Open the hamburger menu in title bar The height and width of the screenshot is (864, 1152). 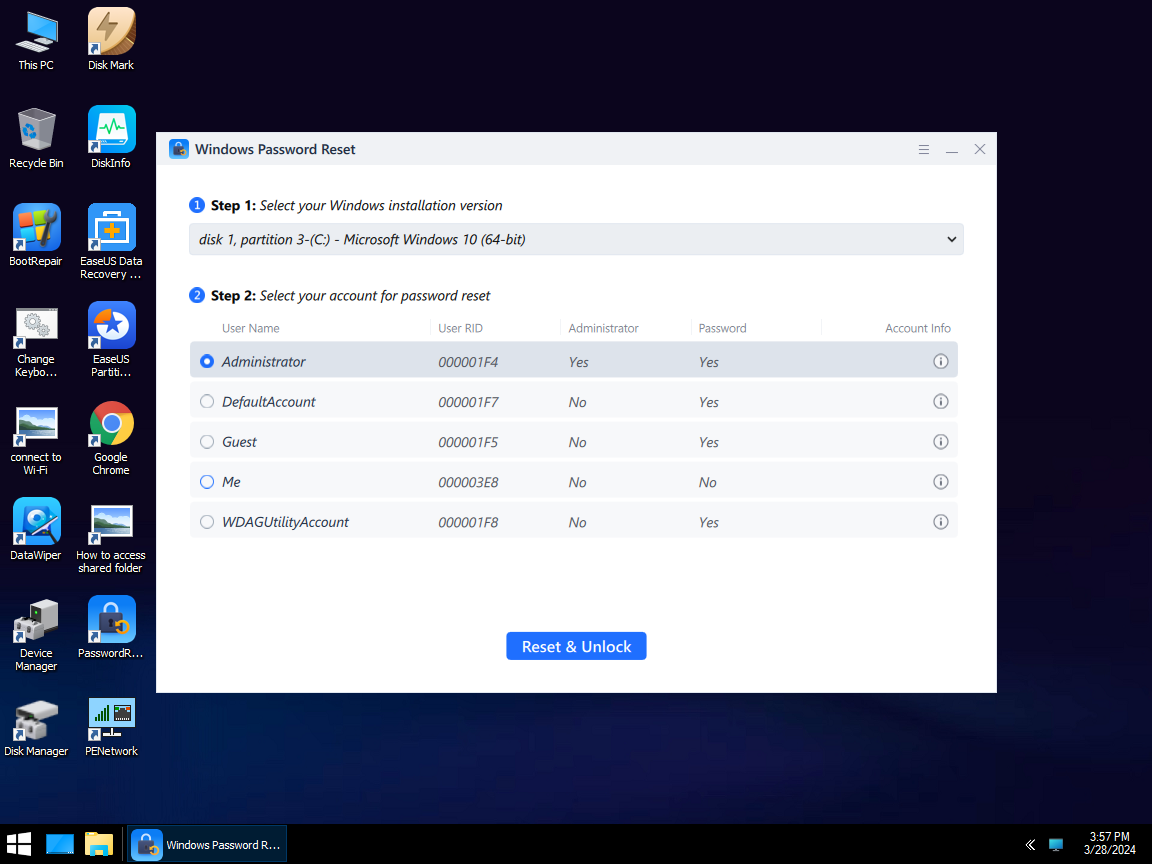924,150
